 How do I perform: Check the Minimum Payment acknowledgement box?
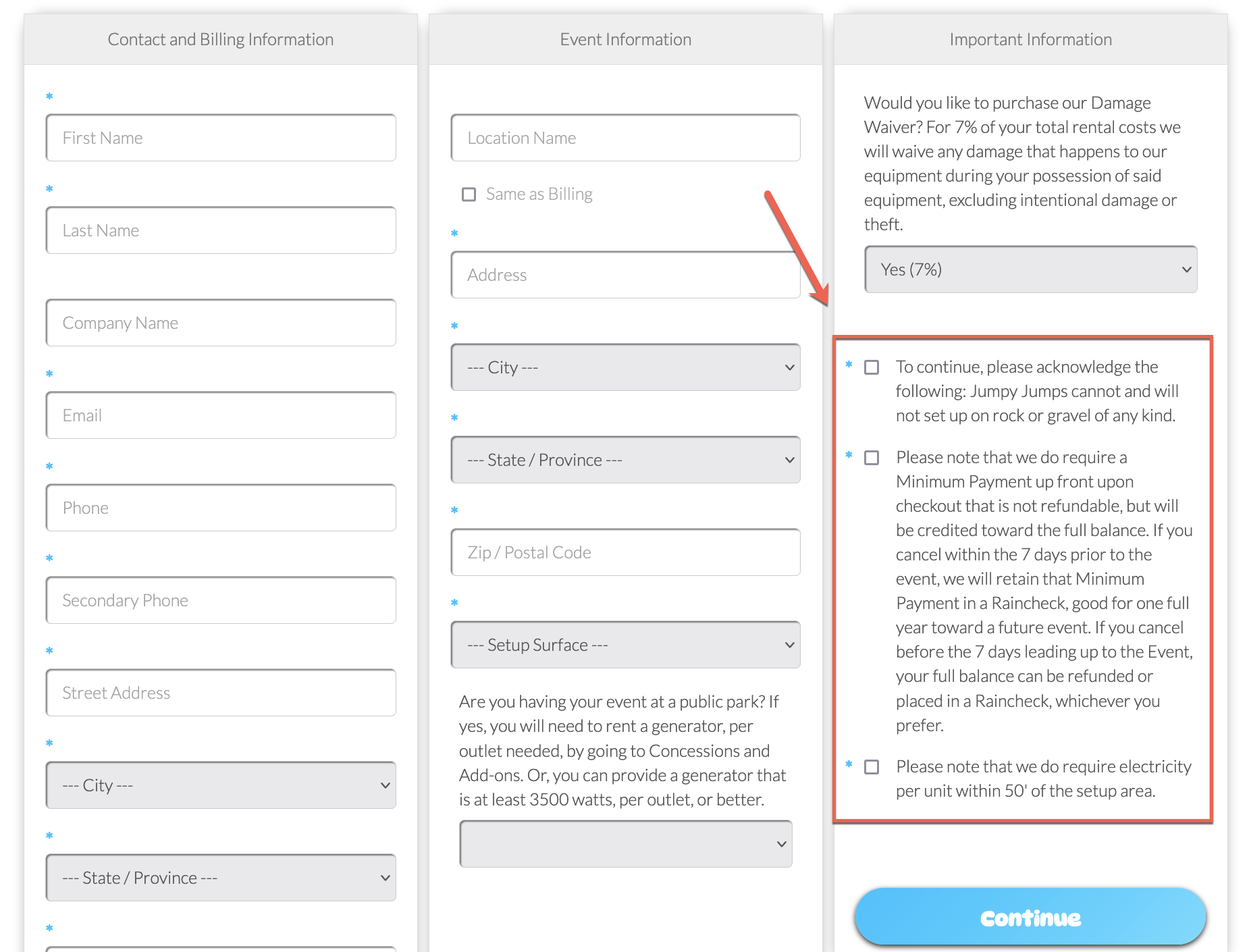tap(872, 458)
